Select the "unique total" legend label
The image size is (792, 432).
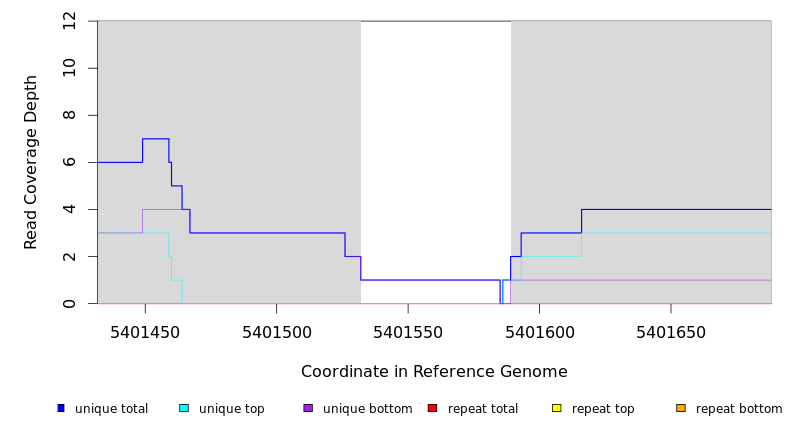pyautogui.click(x=111, y=409)
